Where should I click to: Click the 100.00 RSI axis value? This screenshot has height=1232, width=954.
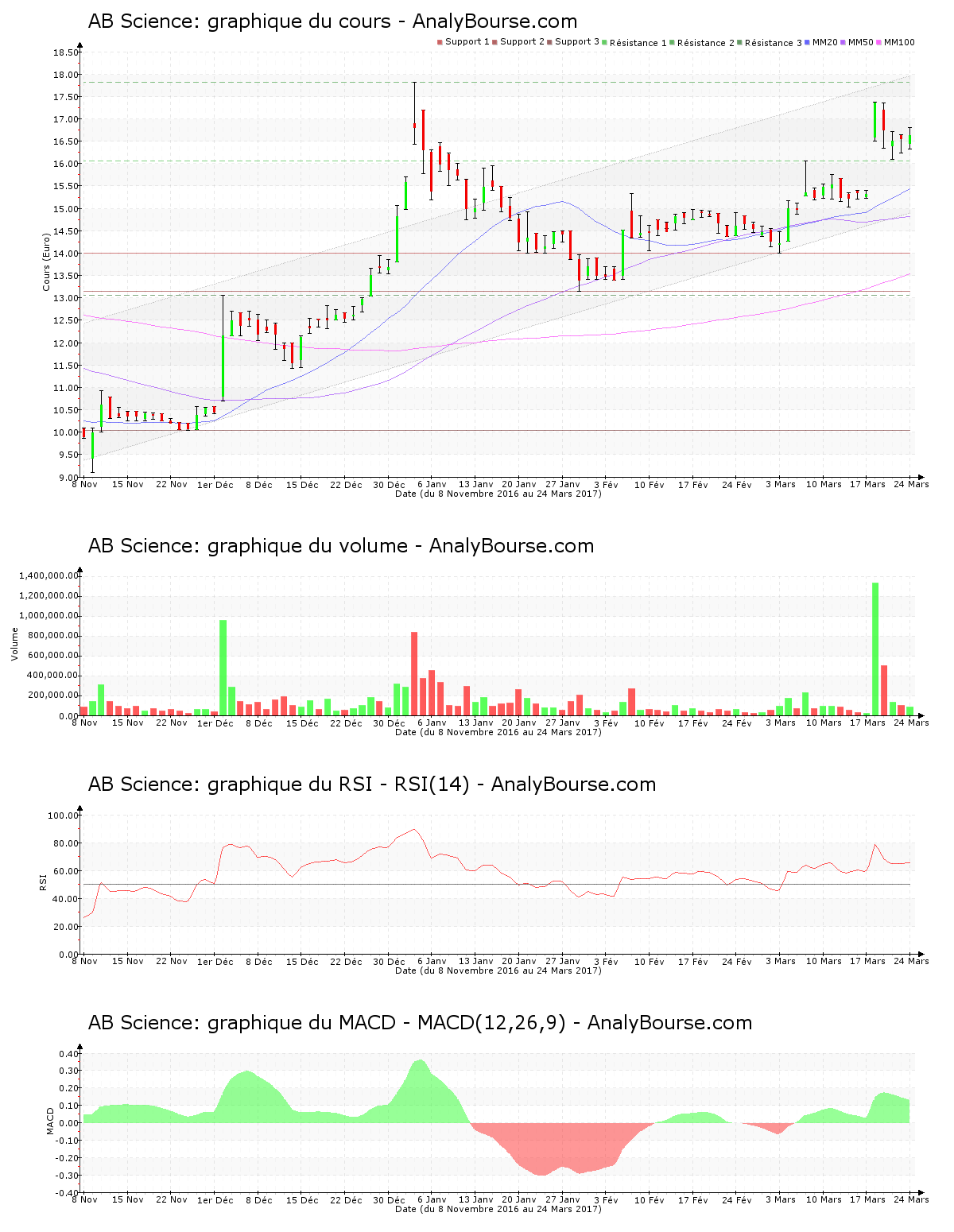(x=64, y=816)
